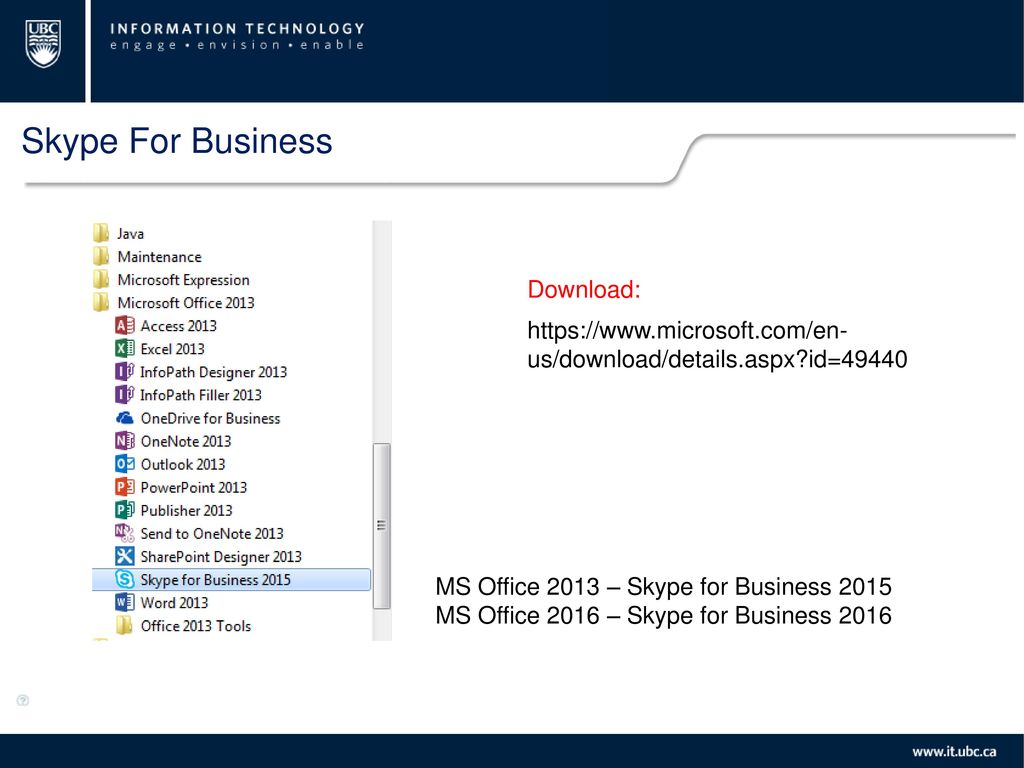The width and height of the screenshot is (1024, 768).
Task: Click the Skype For Business slide title
Action: tap(177, 141)
